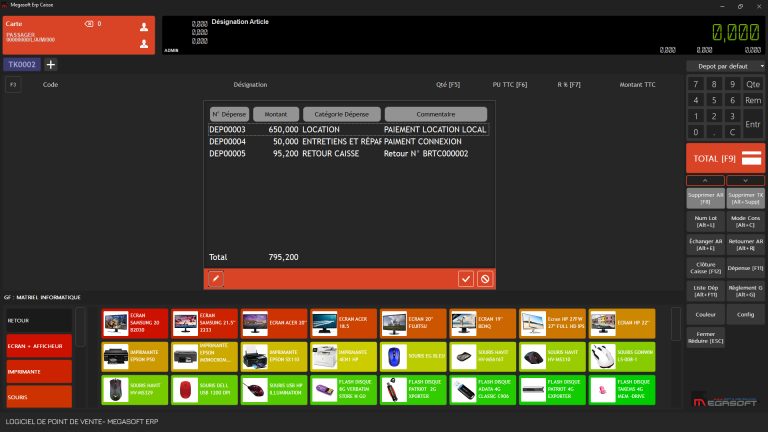Open the ECRAN + AFFICHEUR category
Screen dimensions: 768x432
click(39, 346)
